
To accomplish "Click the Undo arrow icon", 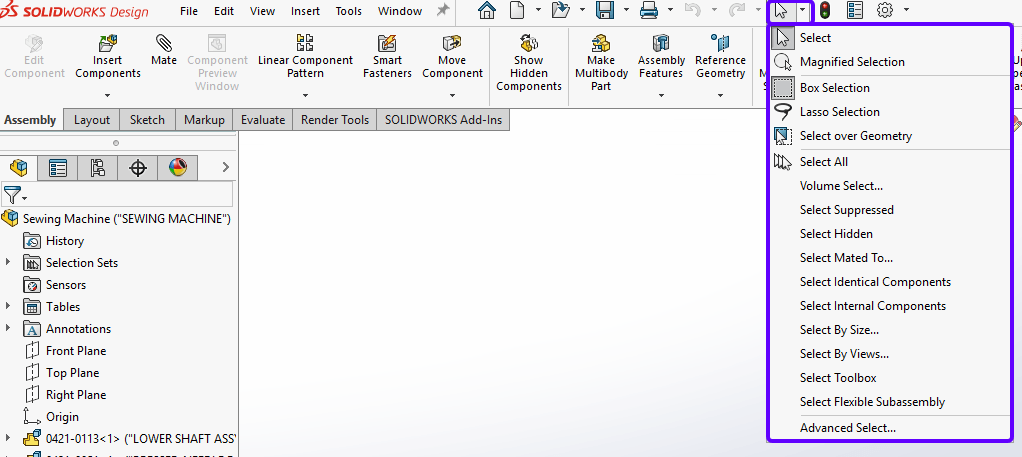I will pos(694,10).
